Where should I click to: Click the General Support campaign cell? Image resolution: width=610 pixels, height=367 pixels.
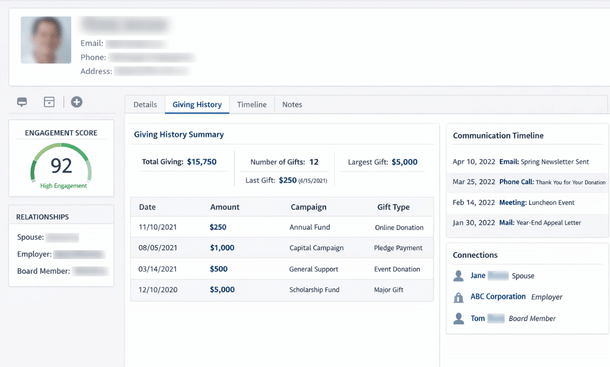(314, 269)
